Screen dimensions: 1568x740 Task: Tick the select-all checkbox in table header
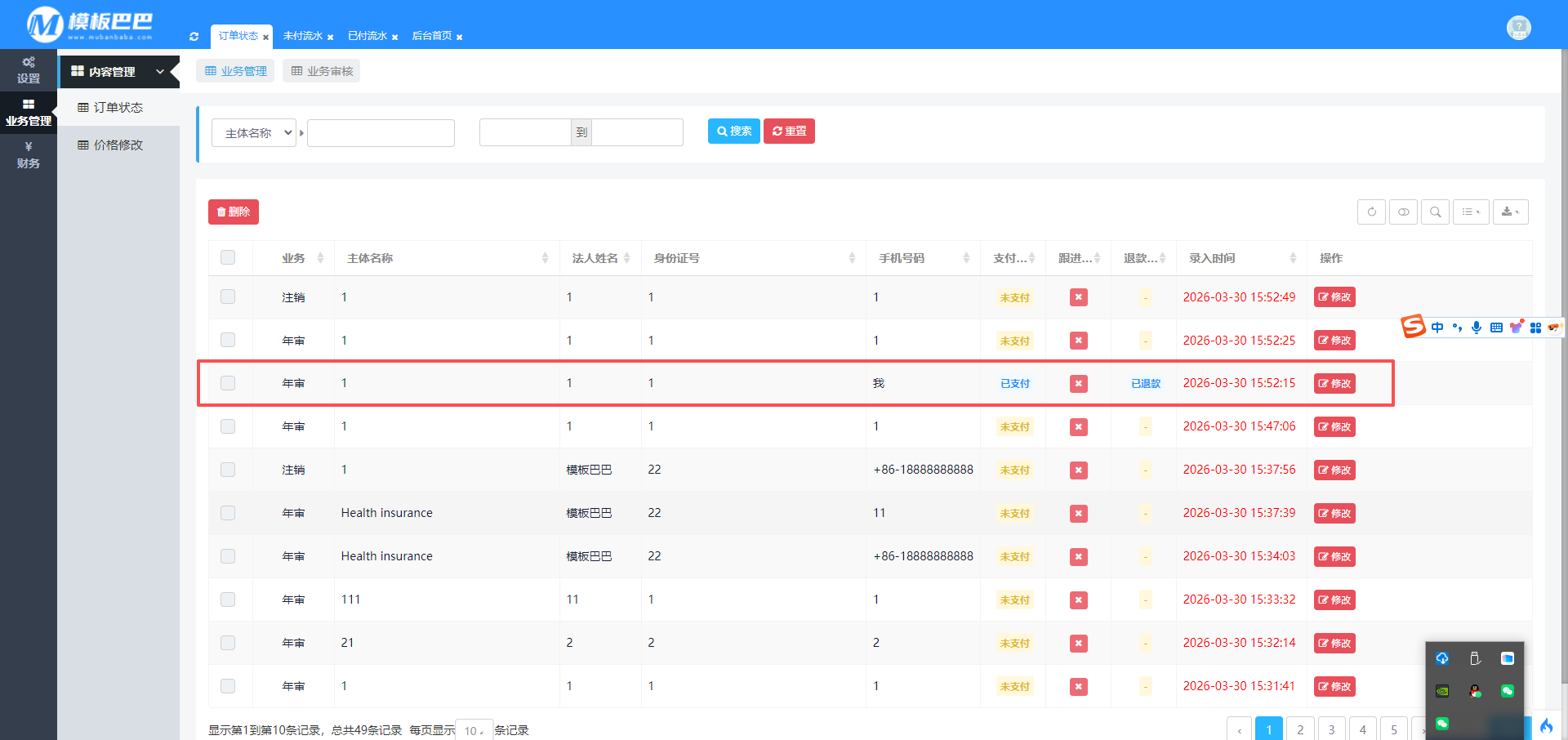click(x=228, y=258)
